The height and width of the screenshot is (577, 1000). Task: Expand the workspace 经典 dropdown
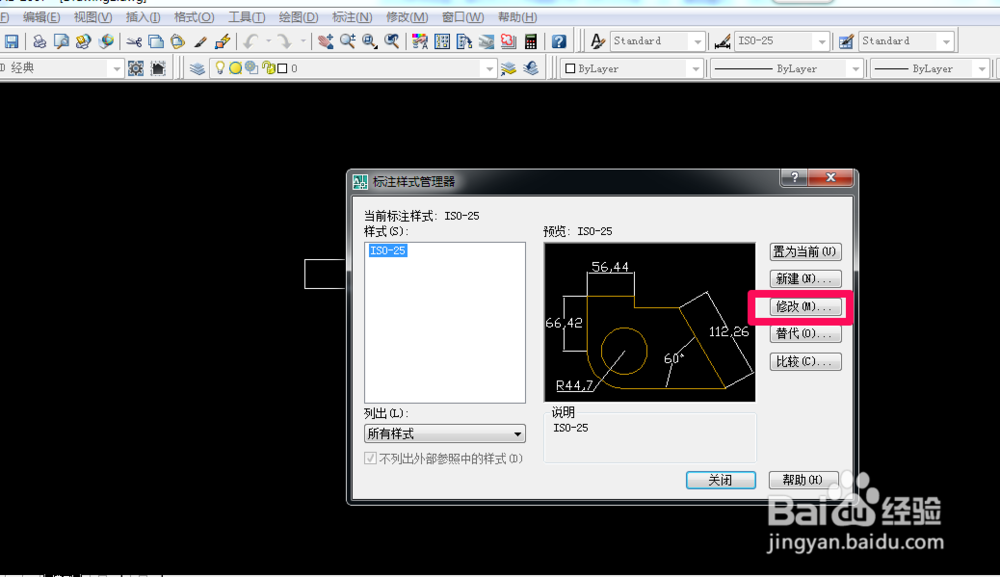point(115,68)
